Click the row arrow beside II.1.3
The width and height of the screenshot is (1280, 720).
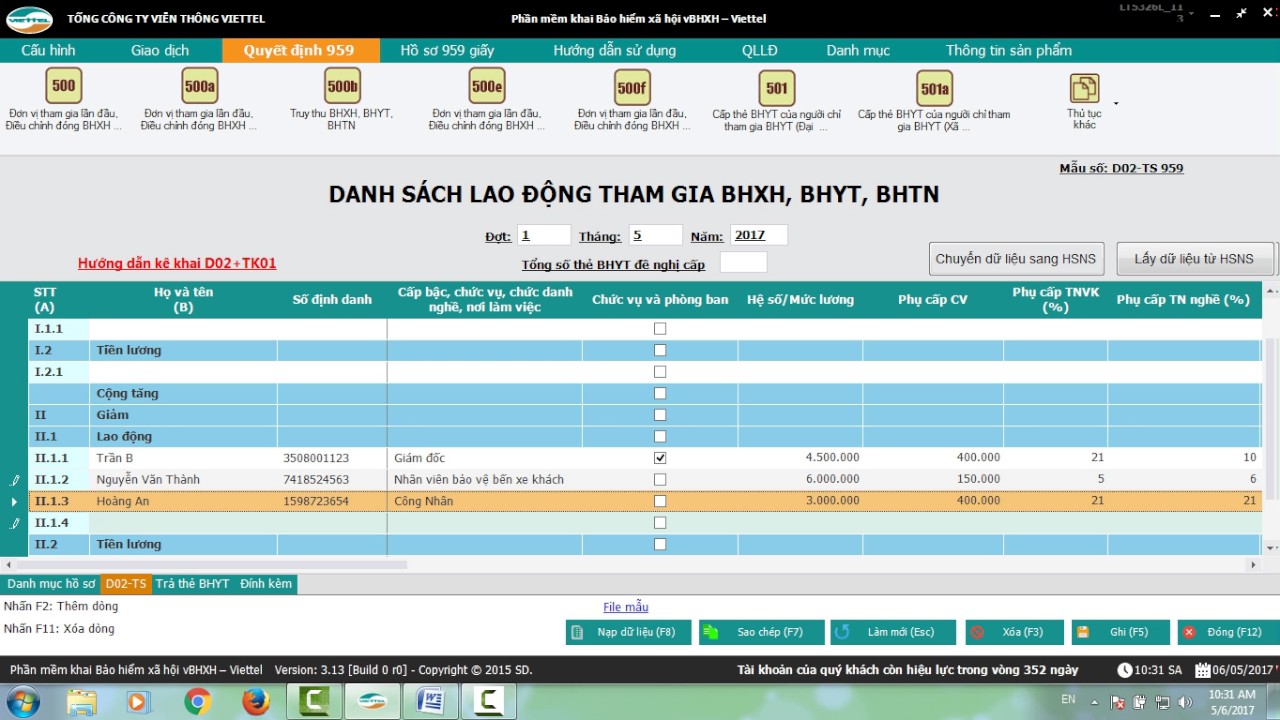pos(14,502)
